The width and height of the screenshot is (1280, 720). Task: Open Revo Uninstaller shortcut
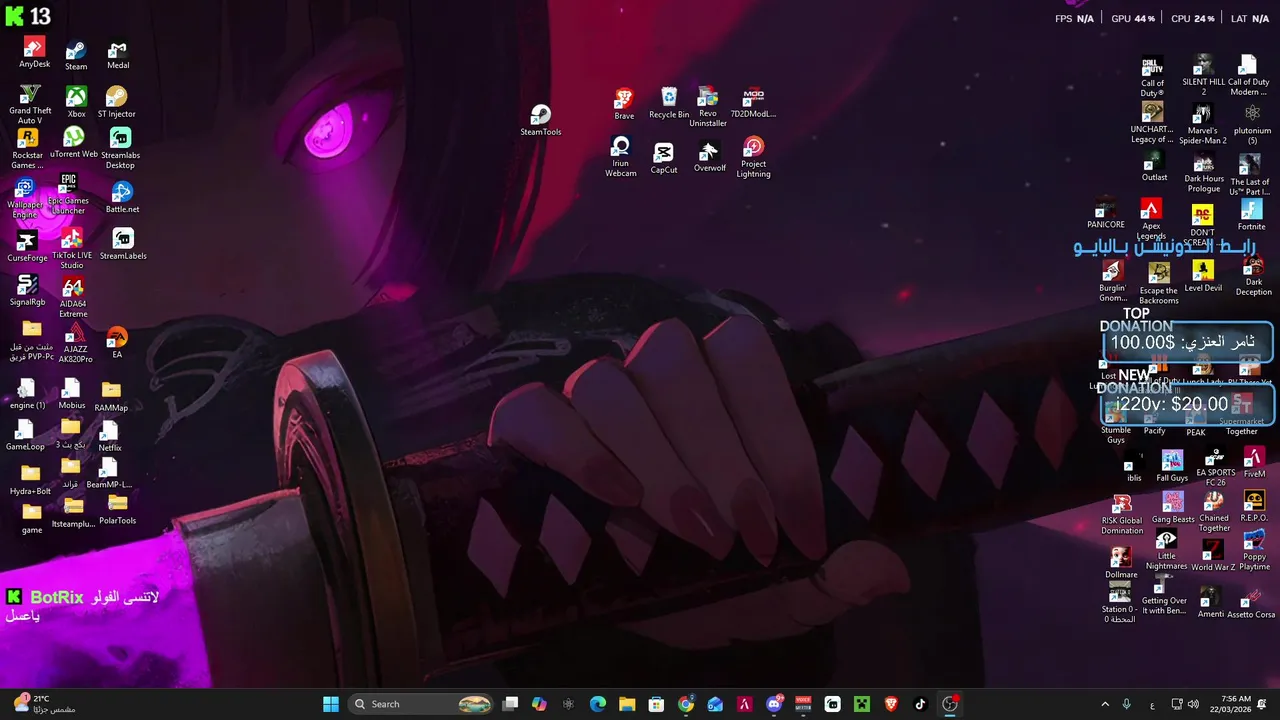tap(708, 108)
